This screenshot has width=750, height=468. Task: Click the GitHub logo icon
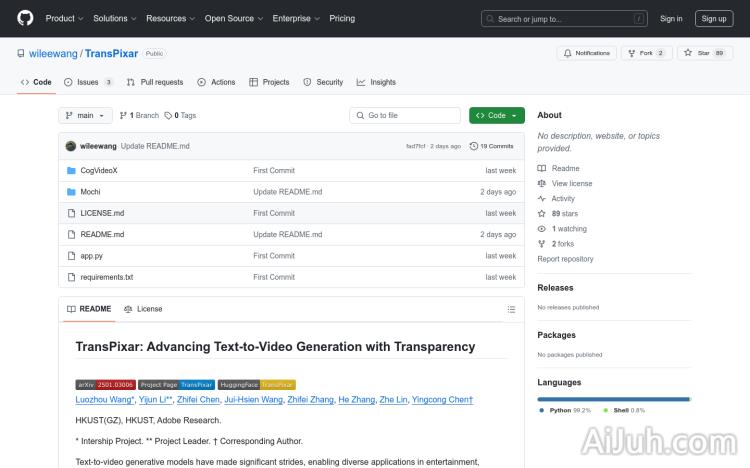tap(25, 18)
